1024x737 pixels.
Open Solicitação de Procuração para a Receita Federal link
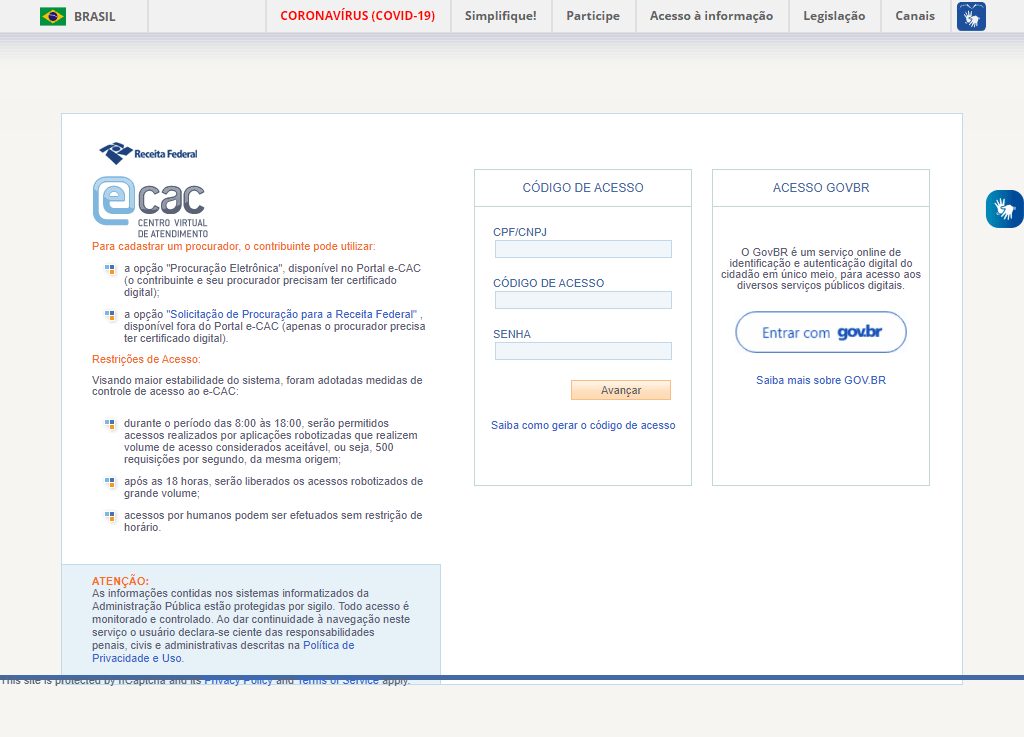coord(292,314)
